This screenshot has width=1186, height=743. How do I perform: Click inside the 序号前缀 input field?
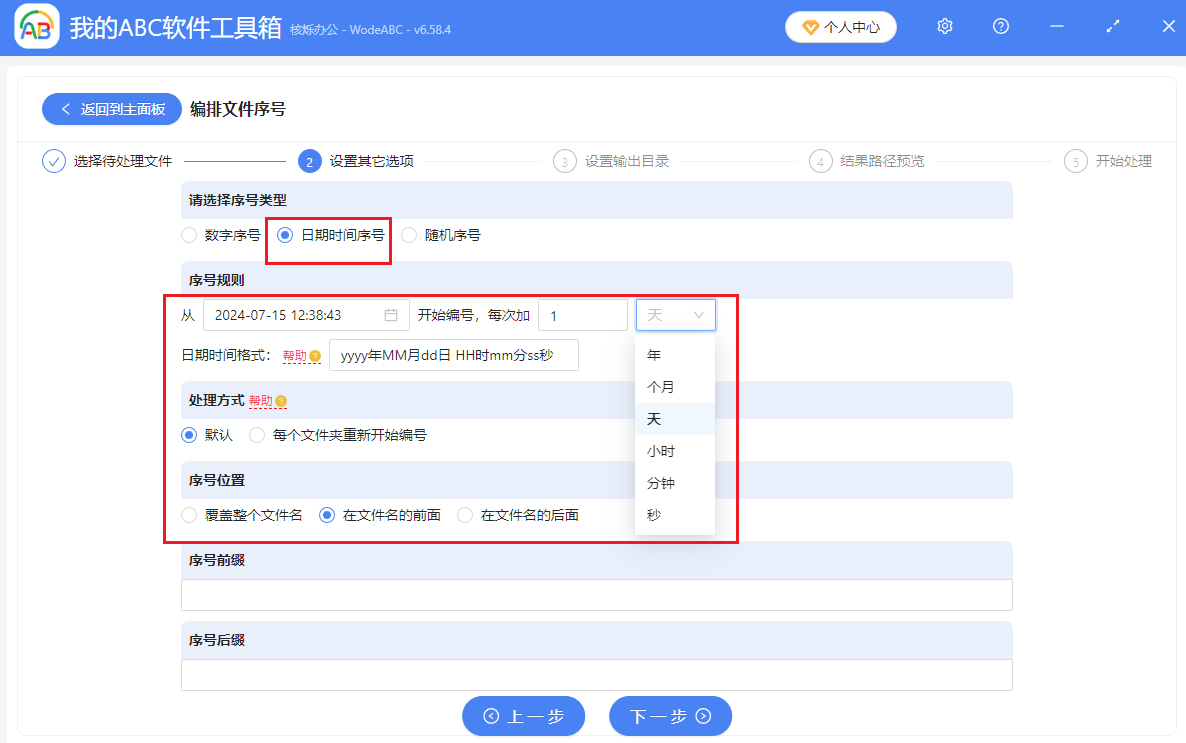click(596, 594)
